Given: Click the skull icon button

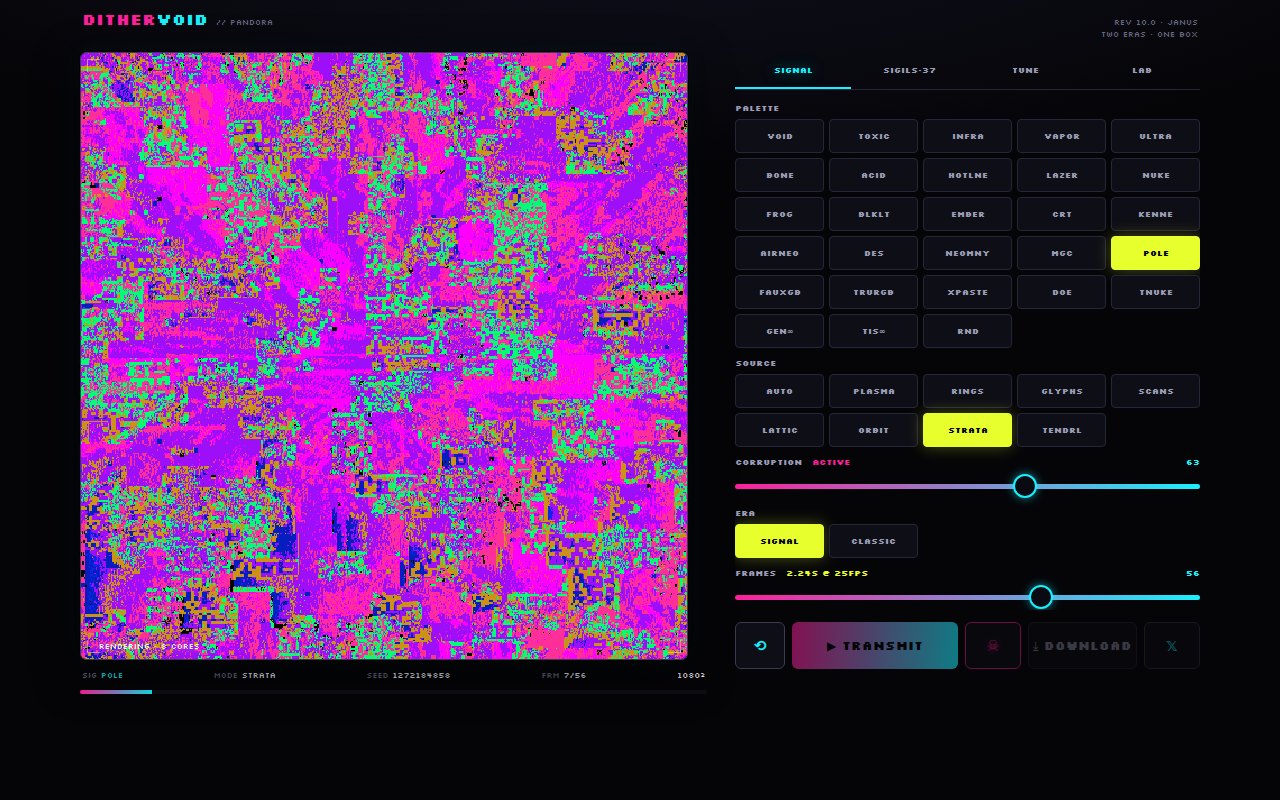Looking at the screenshot, I should tap(993, 645).
